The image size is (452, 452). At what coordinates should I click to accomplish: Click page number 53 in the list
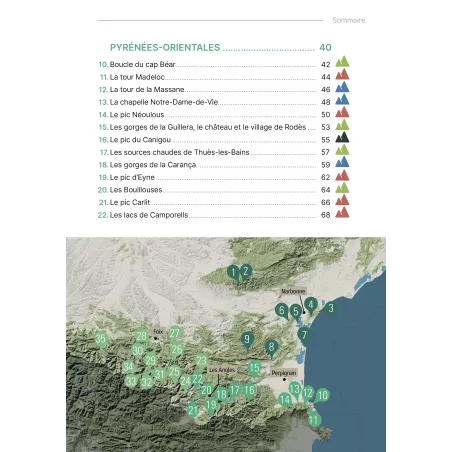[x=326, y=127]
